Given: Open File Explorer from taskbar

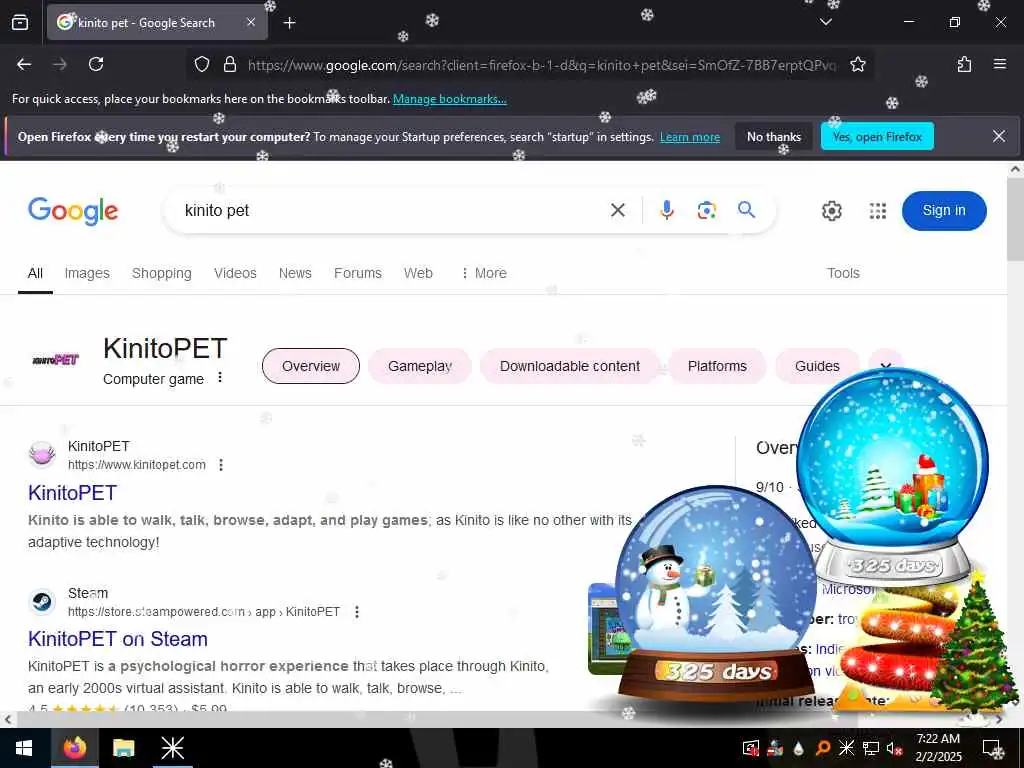Looking at the screenshot, I should click(x=123, y=748).
